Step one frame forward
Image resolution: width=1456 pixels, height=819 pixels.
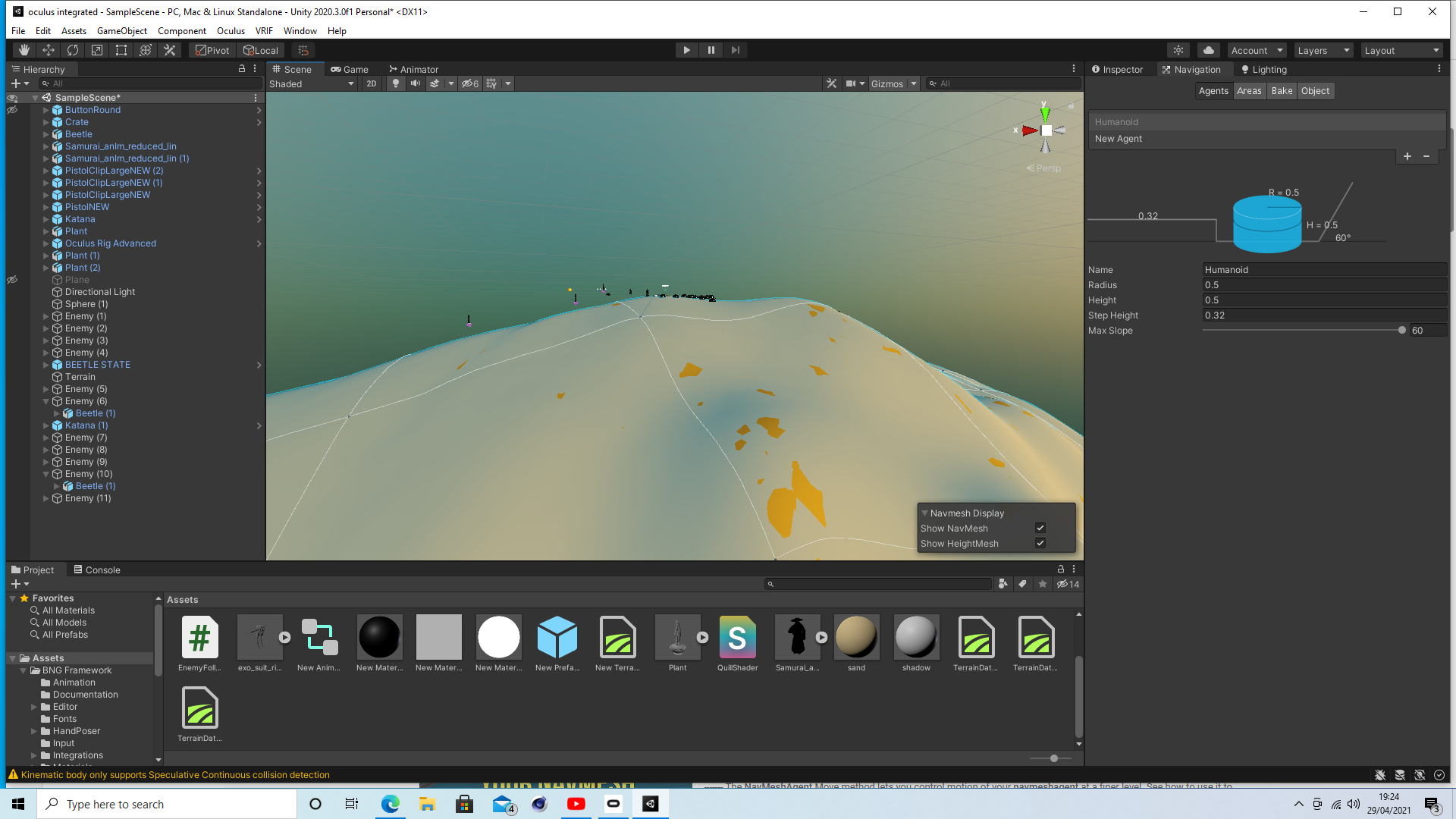(736, 50)
